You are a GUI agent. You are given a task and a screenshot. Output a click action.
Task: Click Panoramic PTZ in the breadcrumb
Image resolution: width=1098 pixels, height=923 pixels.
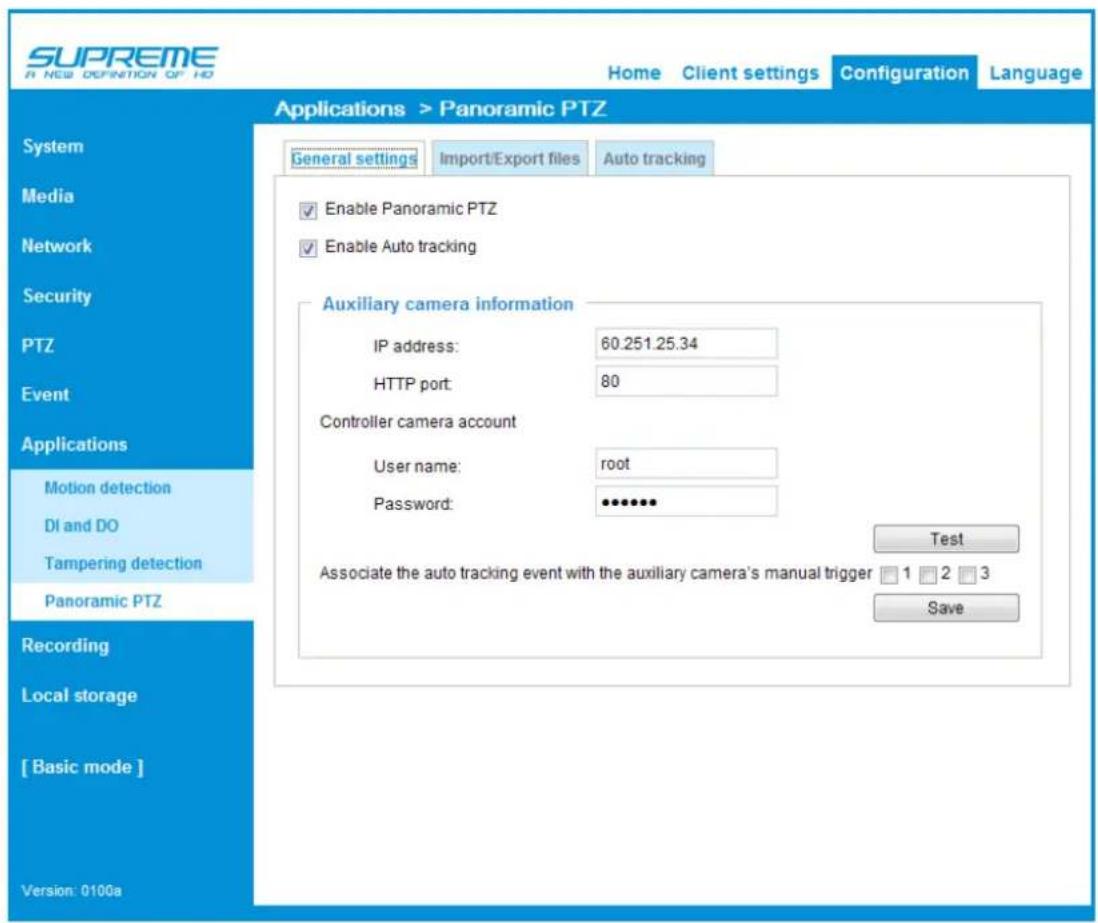pos(522,109)
